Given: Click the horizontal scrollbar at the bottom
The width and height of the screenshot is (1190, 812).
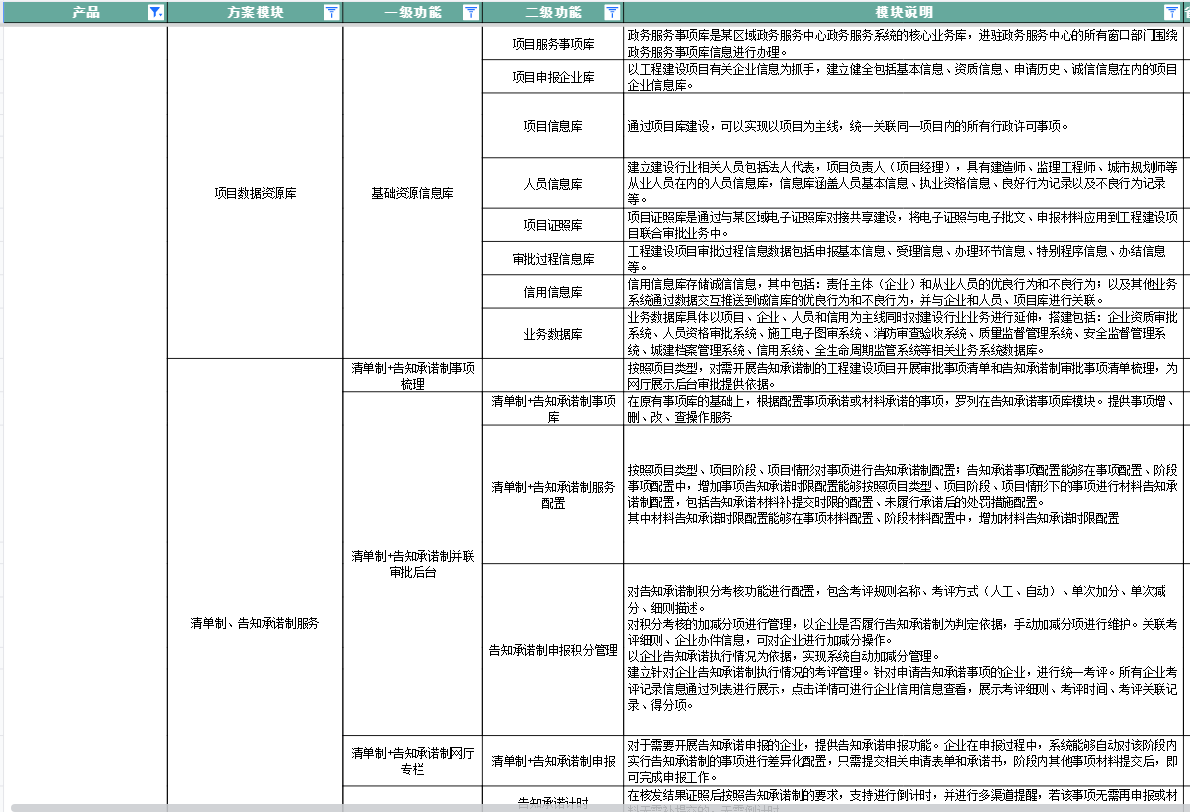Looking at the screenshot, I should pyautogui.click(x=500, y=807).
